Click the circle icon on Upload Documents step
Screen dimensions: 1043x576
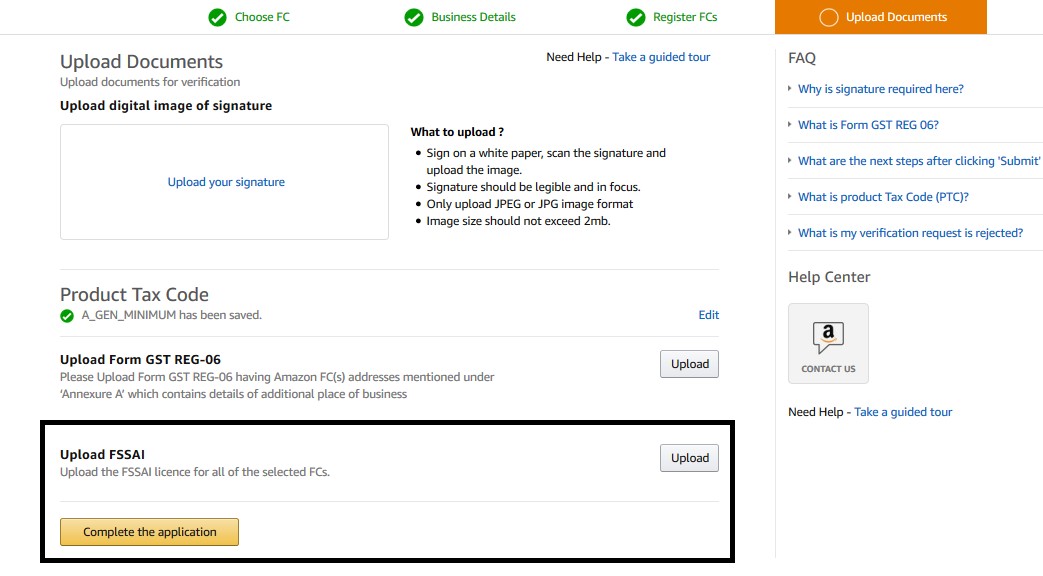coord(828,17)
